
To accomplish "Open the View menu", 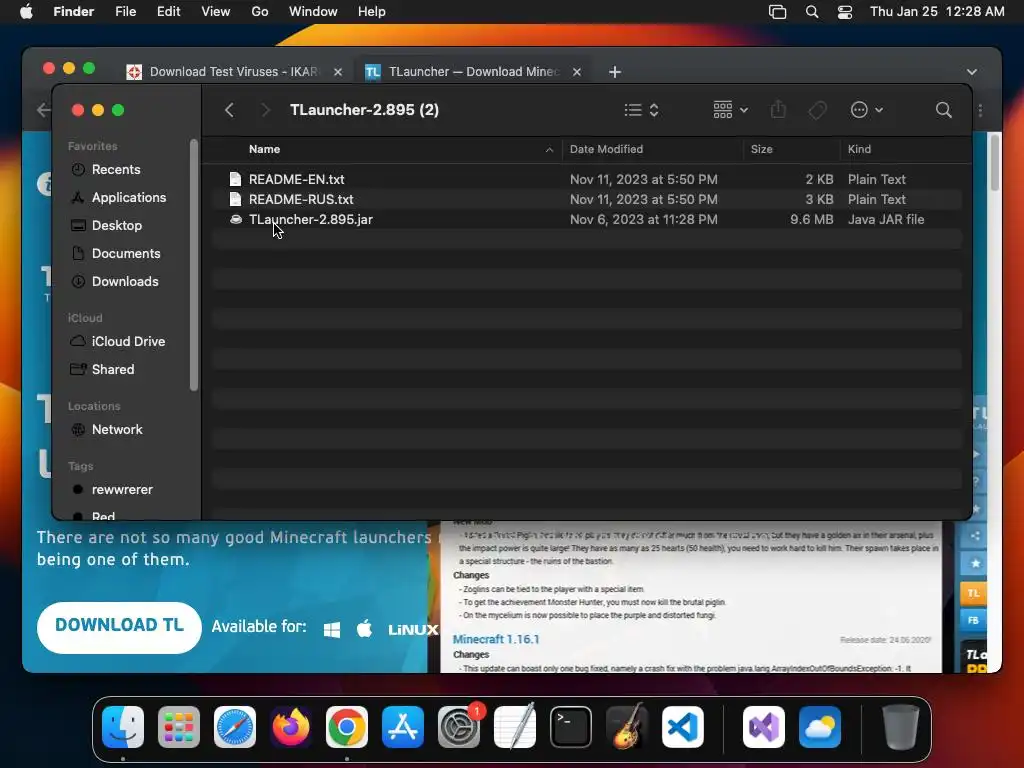I will (216, 12).
